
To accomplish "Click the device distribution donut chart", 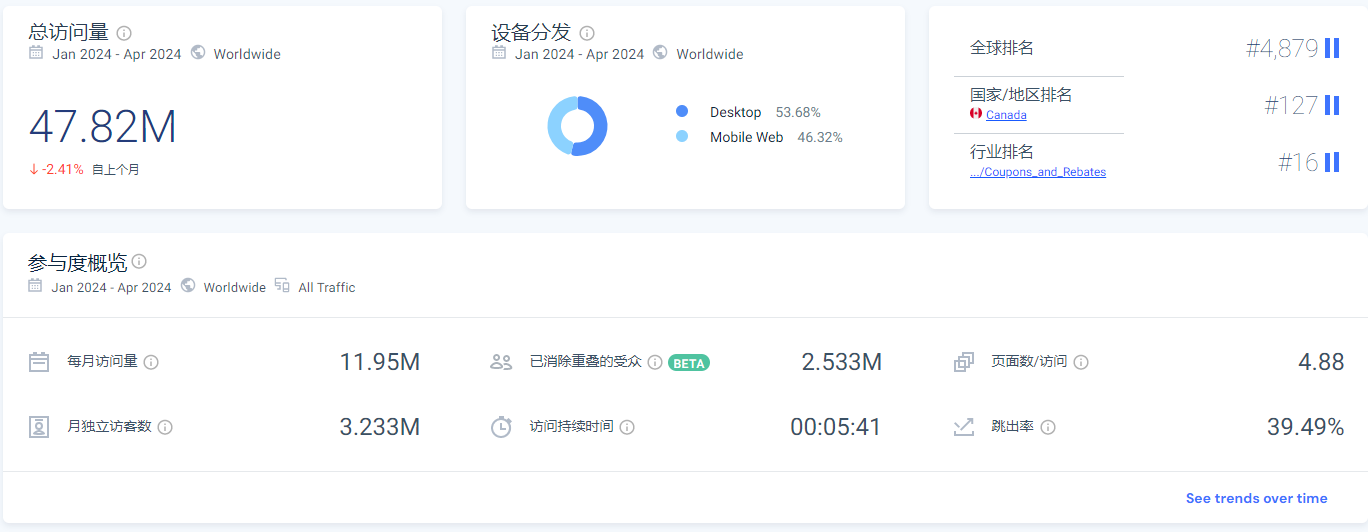I will [577, 126].
